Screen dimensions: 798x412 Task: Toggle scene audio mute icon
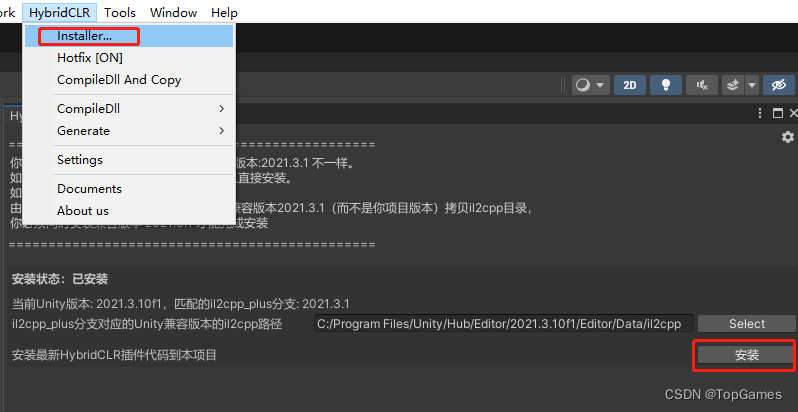(702, 85)
